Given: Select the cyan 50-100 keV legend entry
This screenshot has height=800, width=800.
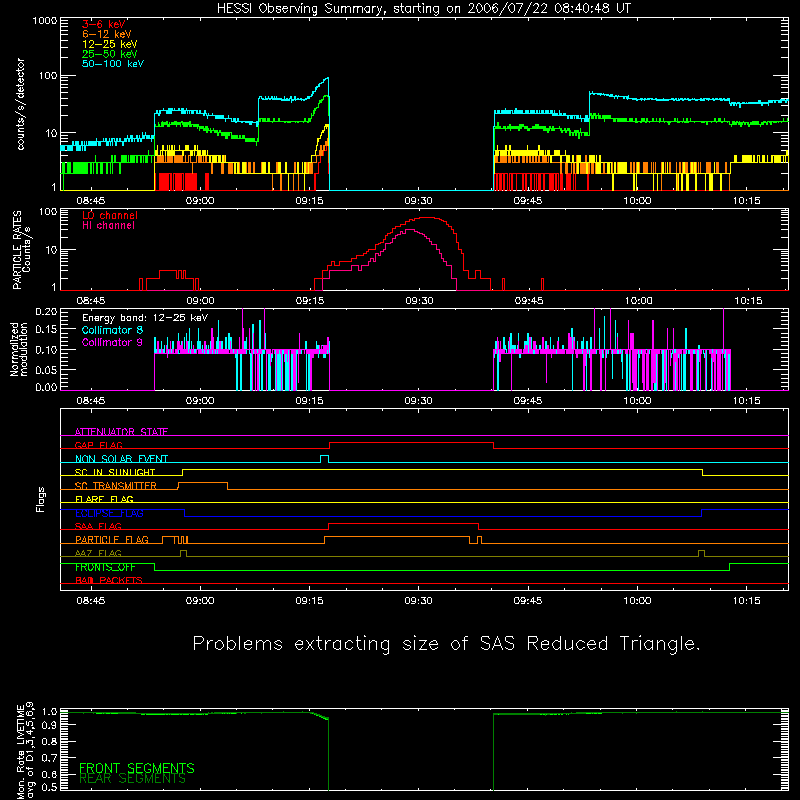Looking at the screenshot, I should (113, 64).
